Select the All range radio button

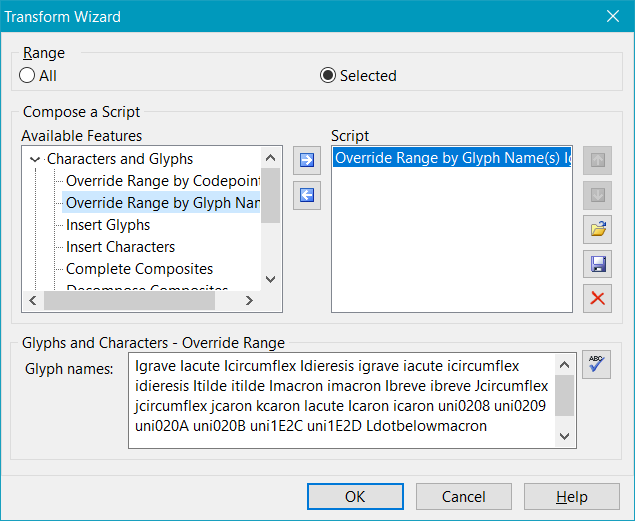[27, 75]
